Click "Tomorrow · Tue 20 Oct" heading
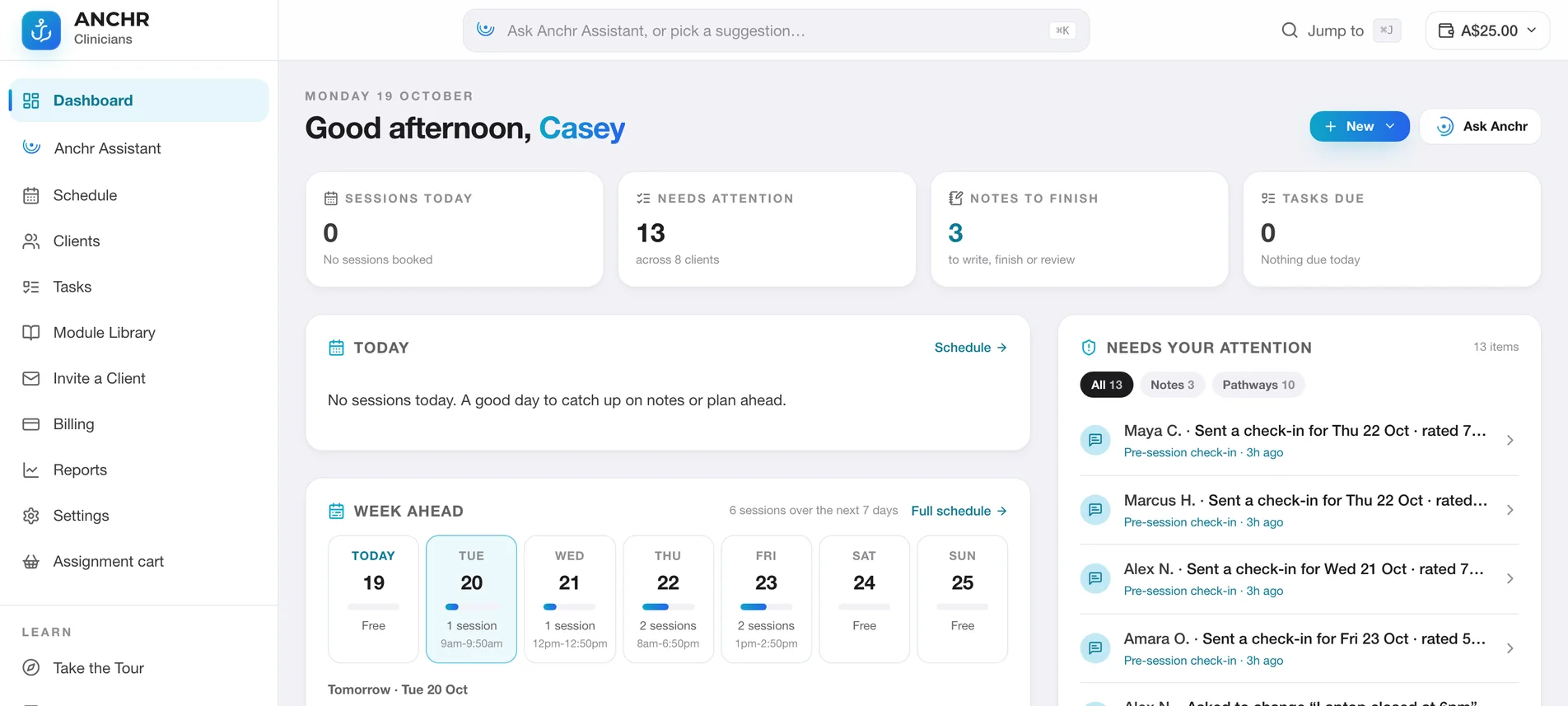 [398, 690]
